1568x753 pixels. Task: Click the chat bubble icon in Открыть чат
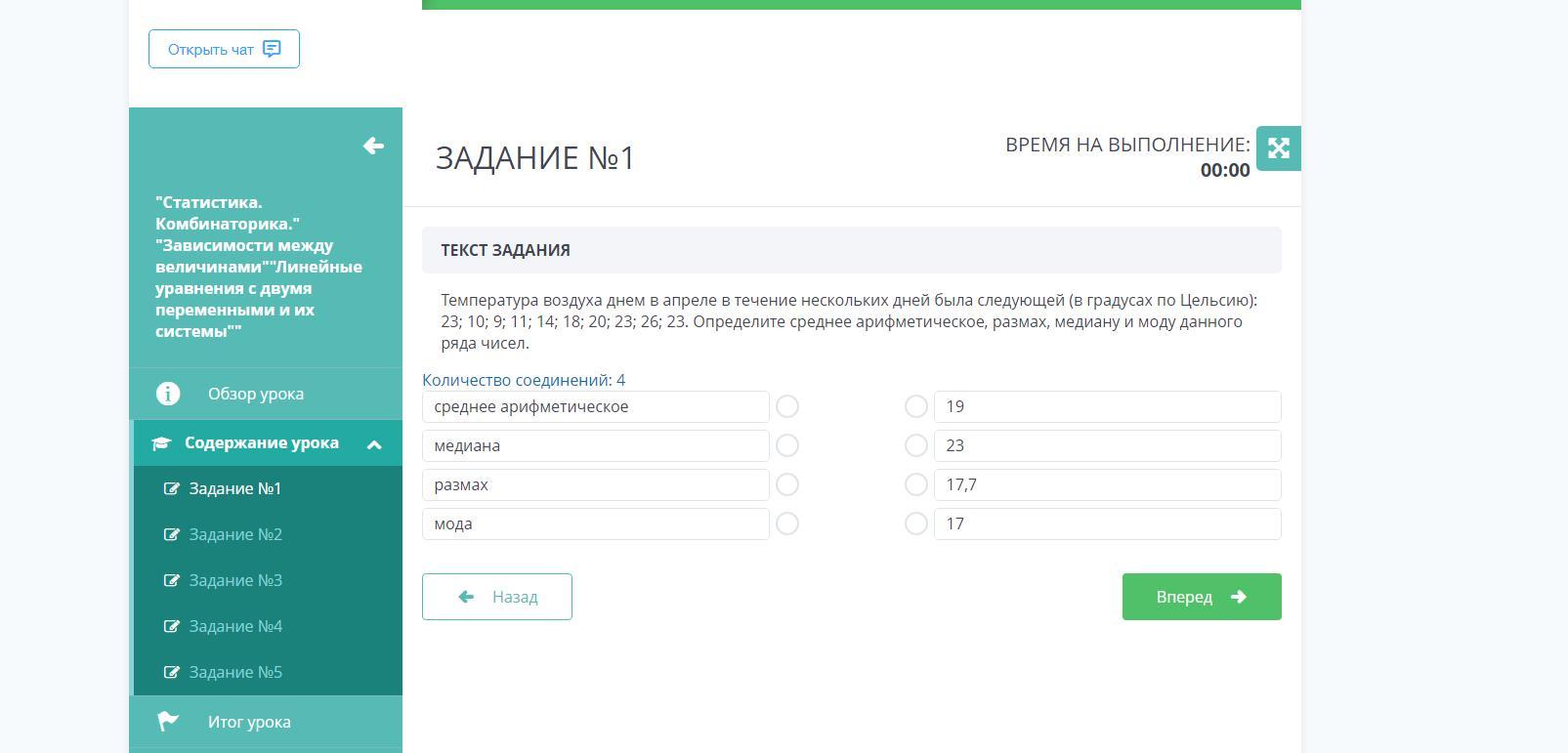[x=273, y=49]
